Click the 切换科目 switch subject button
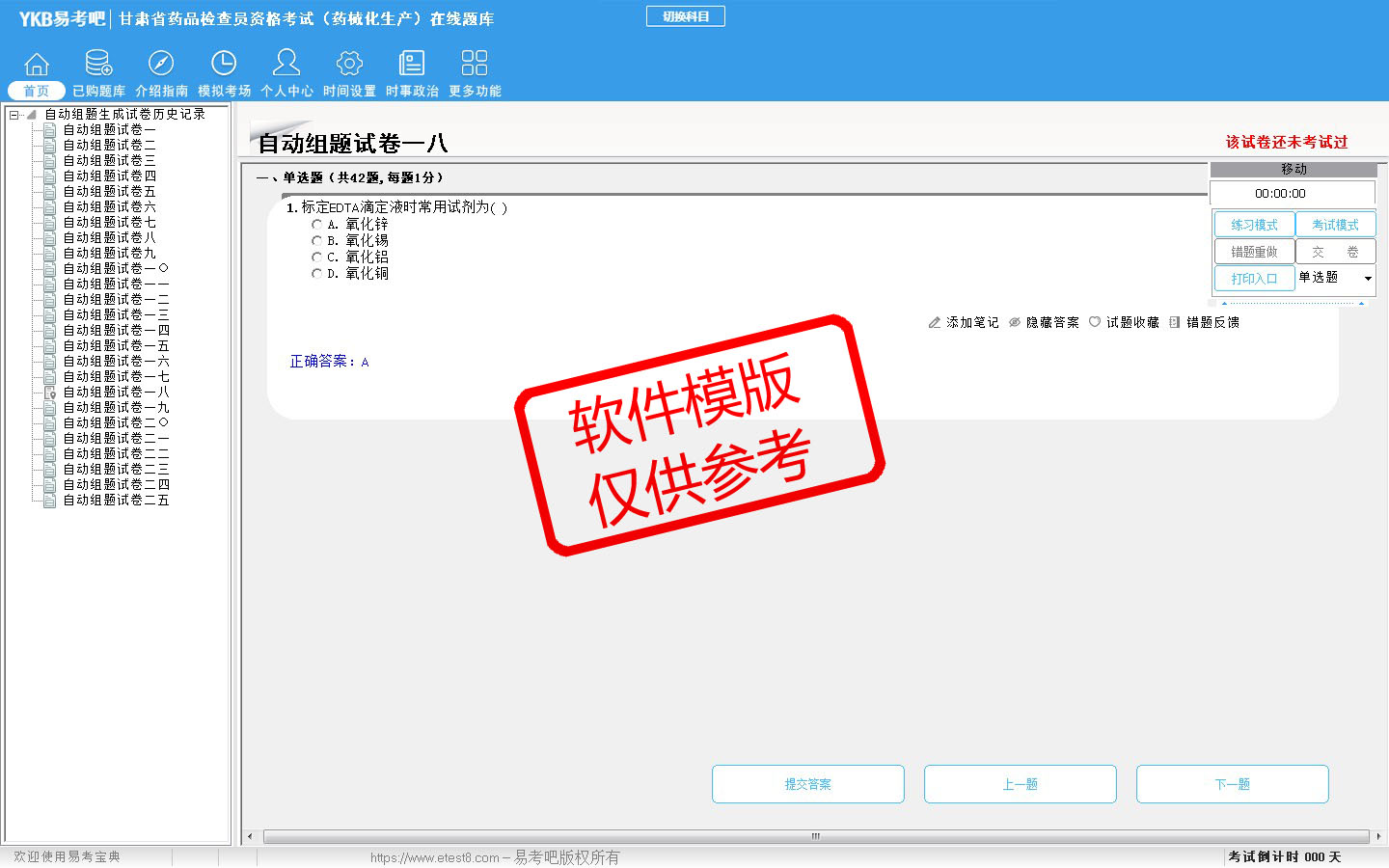The width and height of the screenshot is (1389, 868). point(686,16)
